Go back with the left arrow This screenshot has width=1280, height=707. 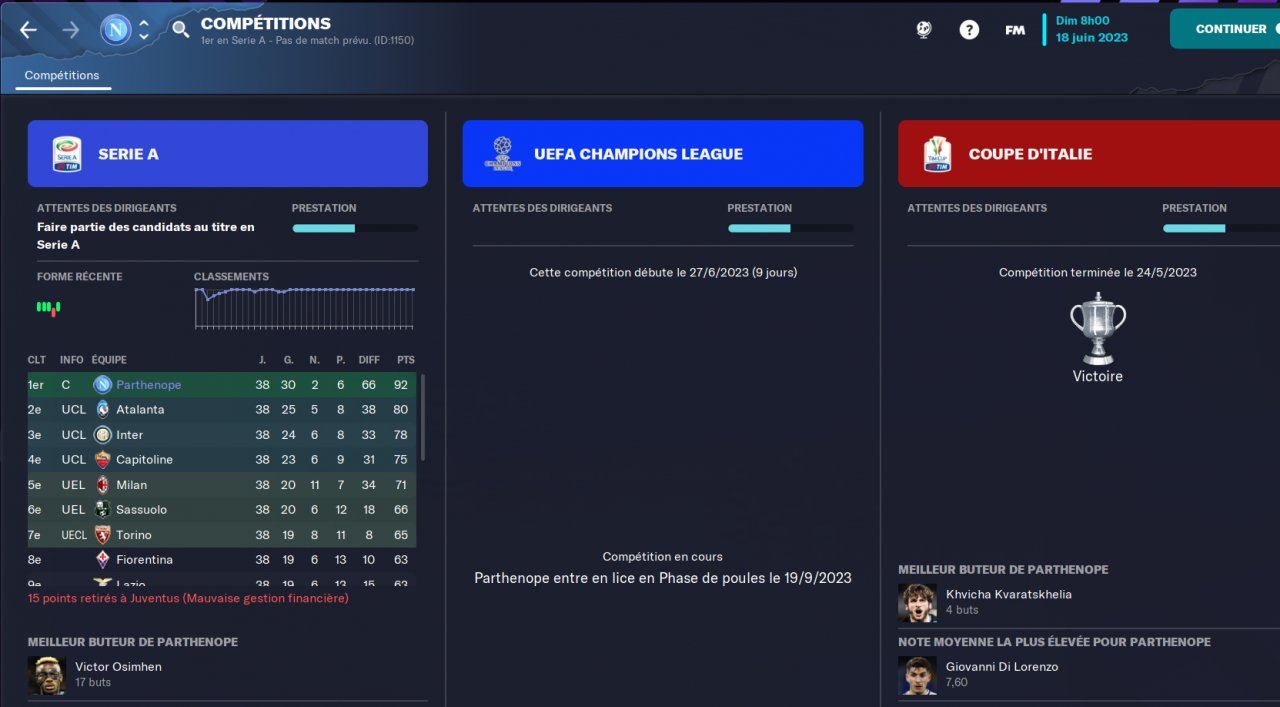[28, 29]
